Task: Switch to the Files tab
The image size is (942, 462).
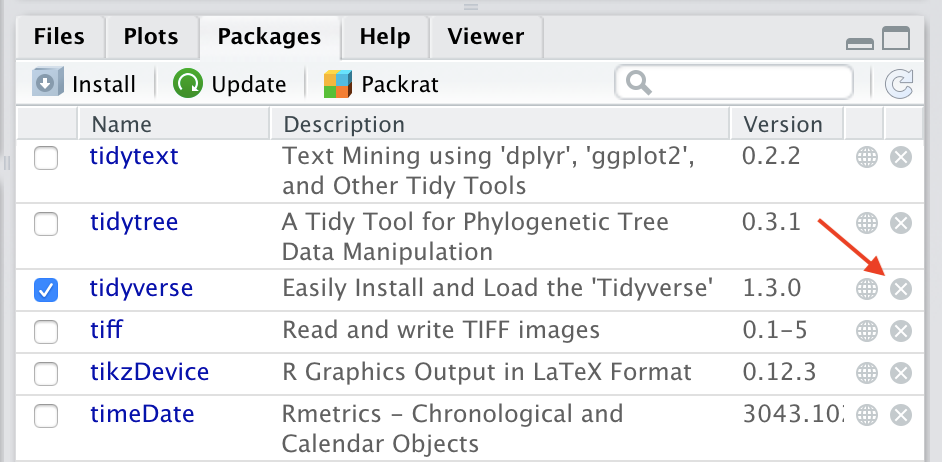Action: pyautogui.click(x=59, y=38)
